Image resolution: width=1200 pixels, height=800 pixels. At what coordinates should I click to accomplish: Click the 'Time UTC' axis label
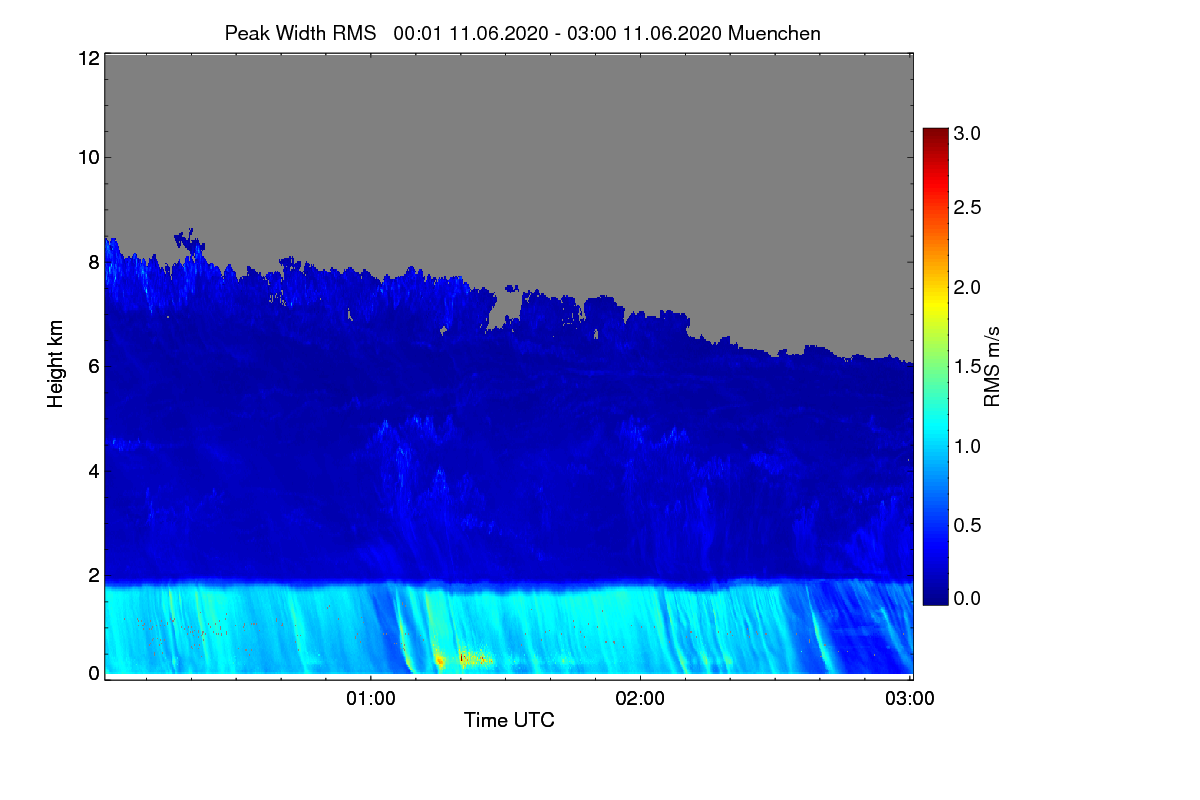[x=509, y=720]
